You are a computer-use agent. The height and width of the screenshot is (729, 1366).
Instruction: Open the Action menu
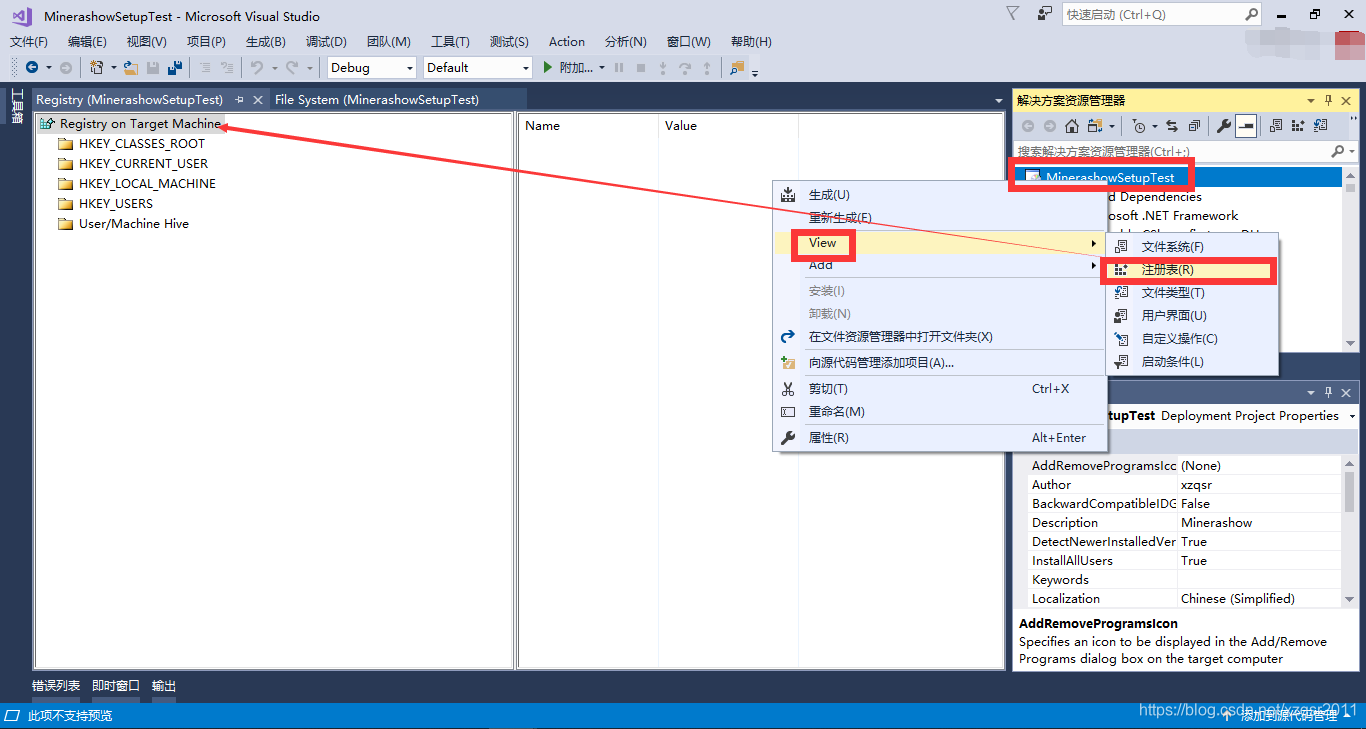coord(567,42)
